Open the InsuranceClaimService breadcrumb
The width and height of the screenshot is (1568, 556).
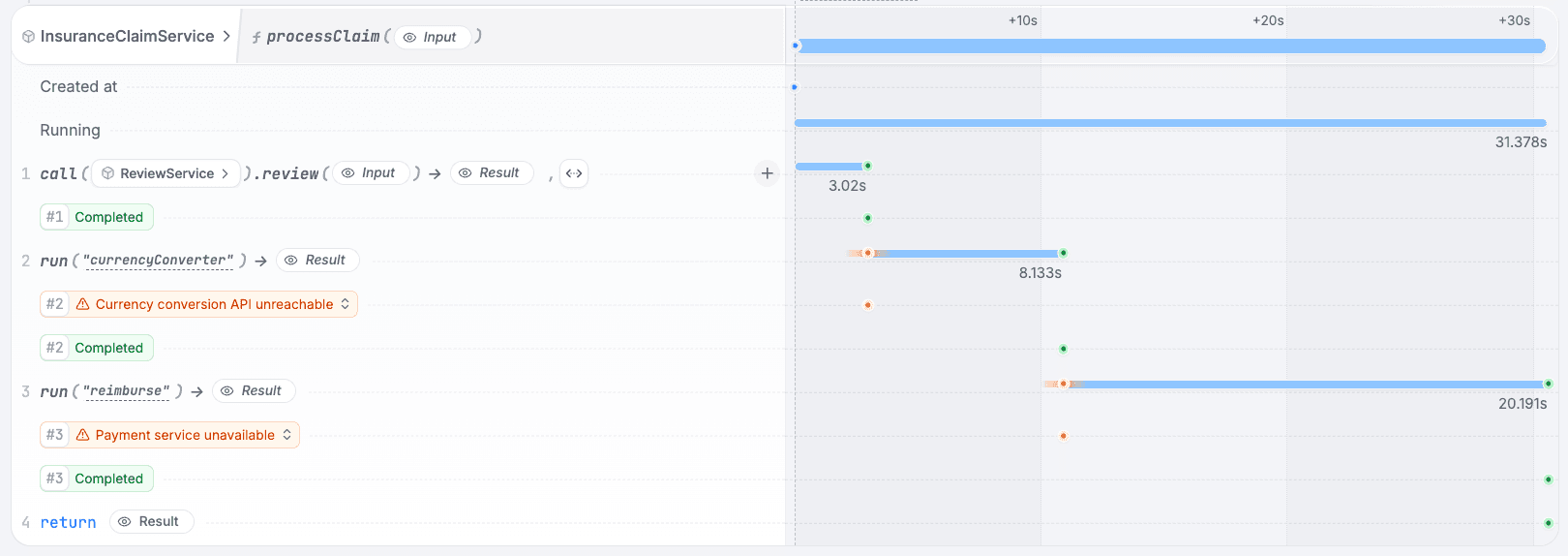126,36
